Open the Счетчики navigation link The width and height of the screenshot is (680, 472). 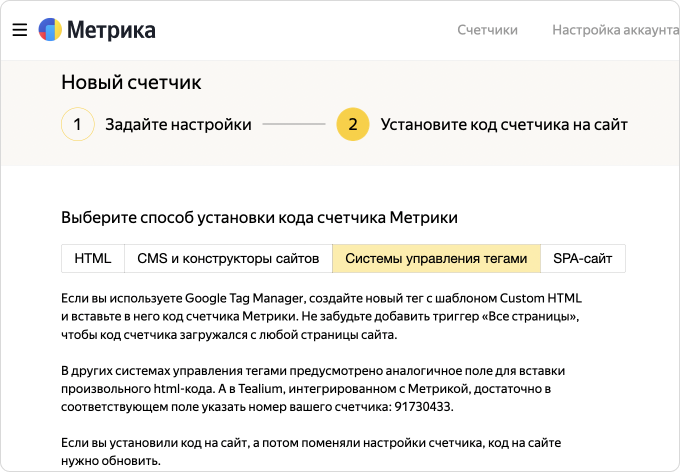[487, 30]
